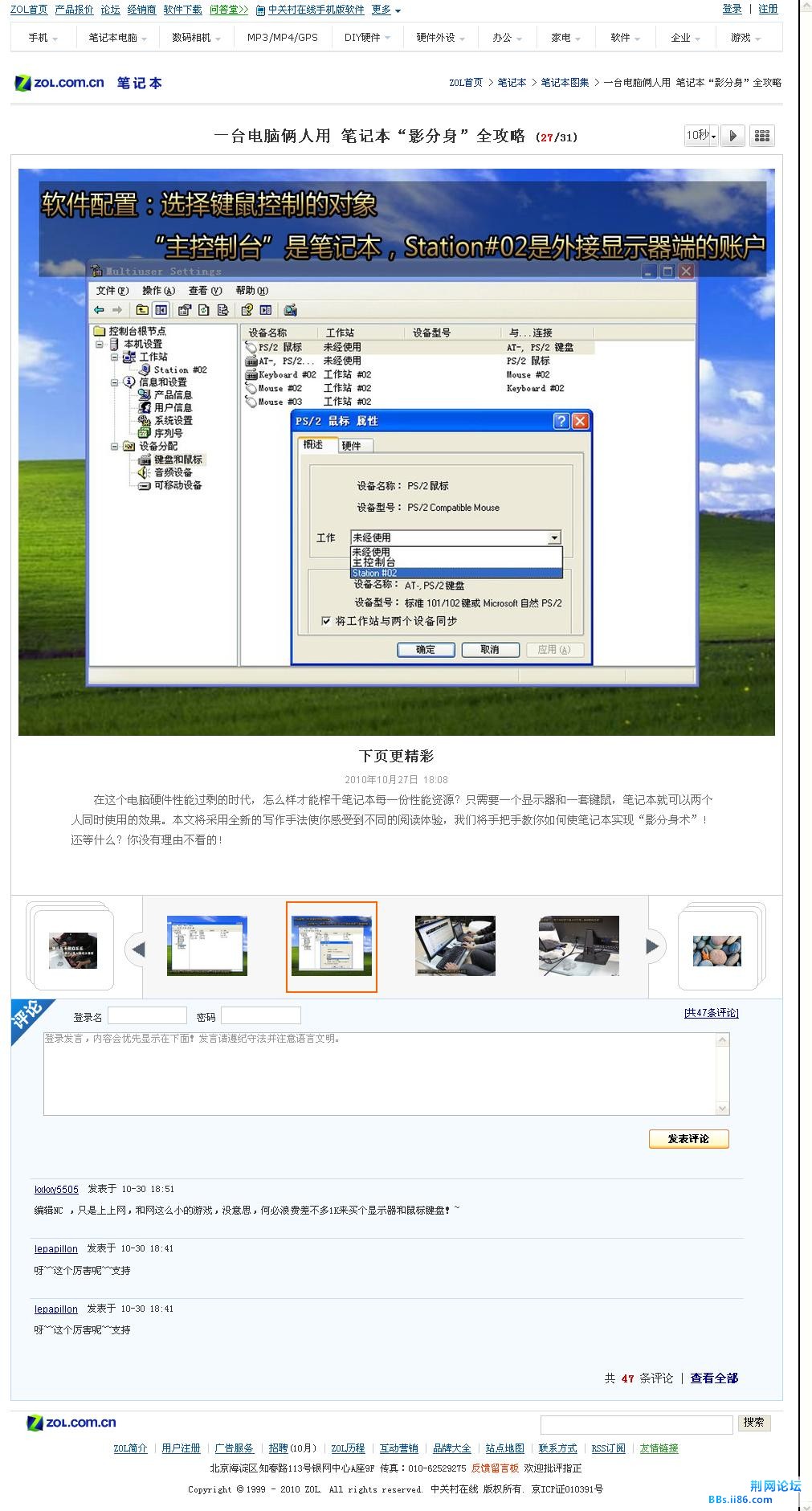Open the thumbnail grid view icon
The height and width of the screenshot is (1511, 812).
pyautogui.click(x=762, y=136)
